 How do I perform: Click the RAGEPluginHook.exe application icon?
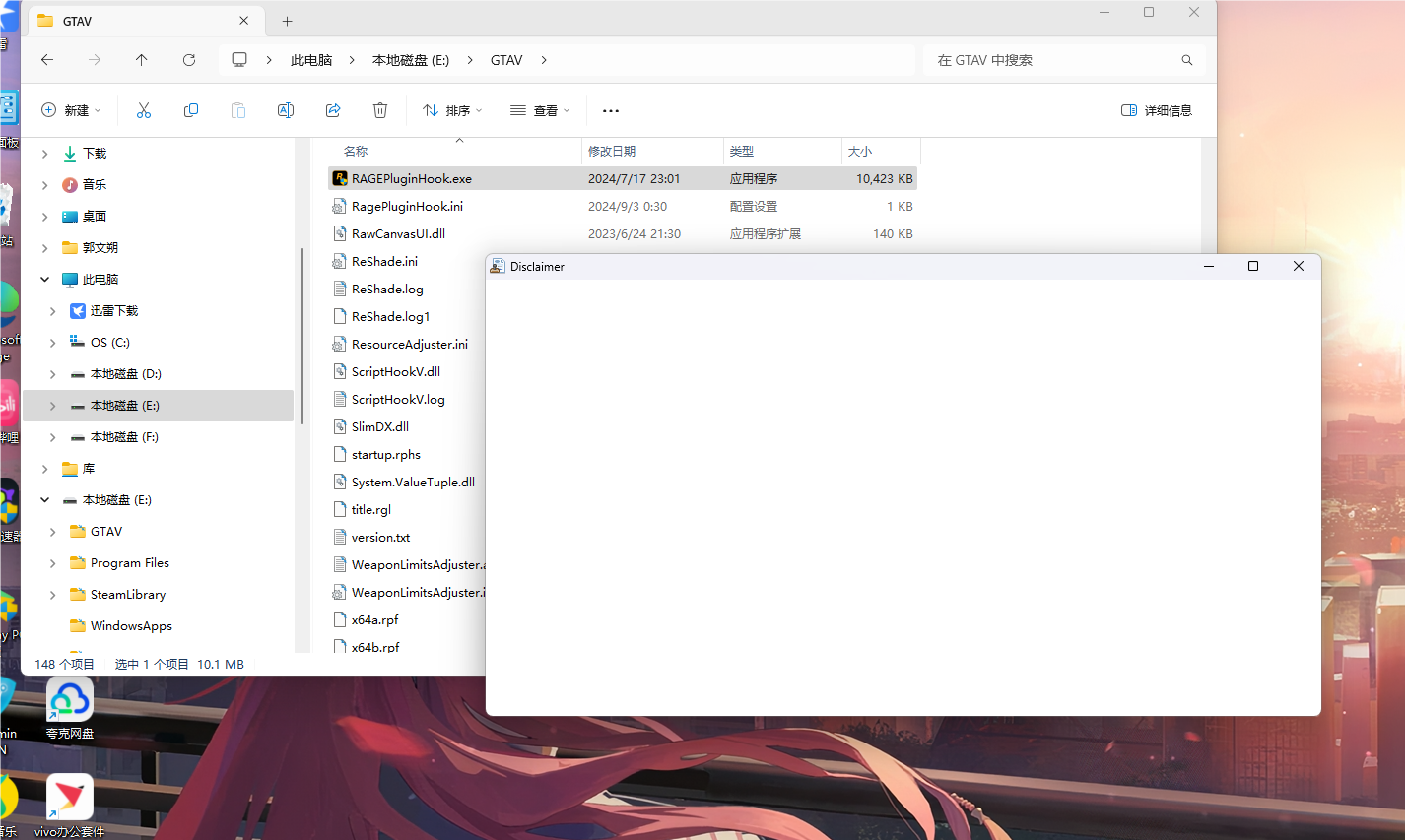pyautogui.click(x=340, y=178)
